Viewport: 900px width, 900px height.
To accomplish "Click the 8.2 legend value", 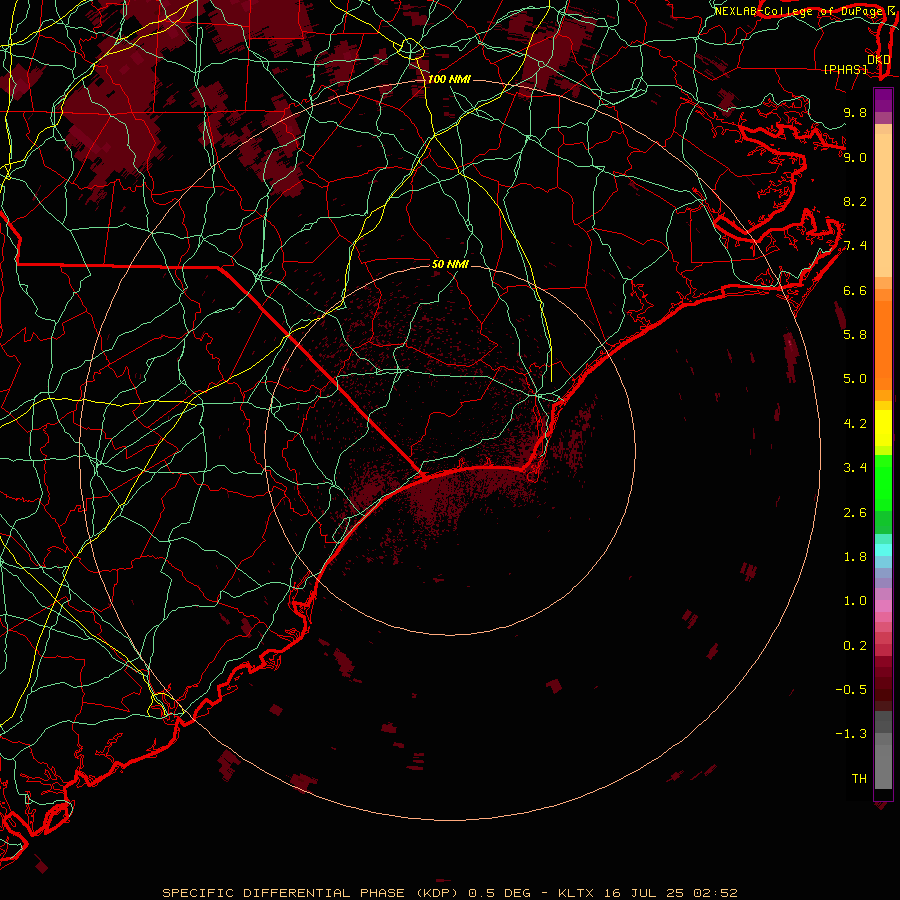I will pos(855,201).
